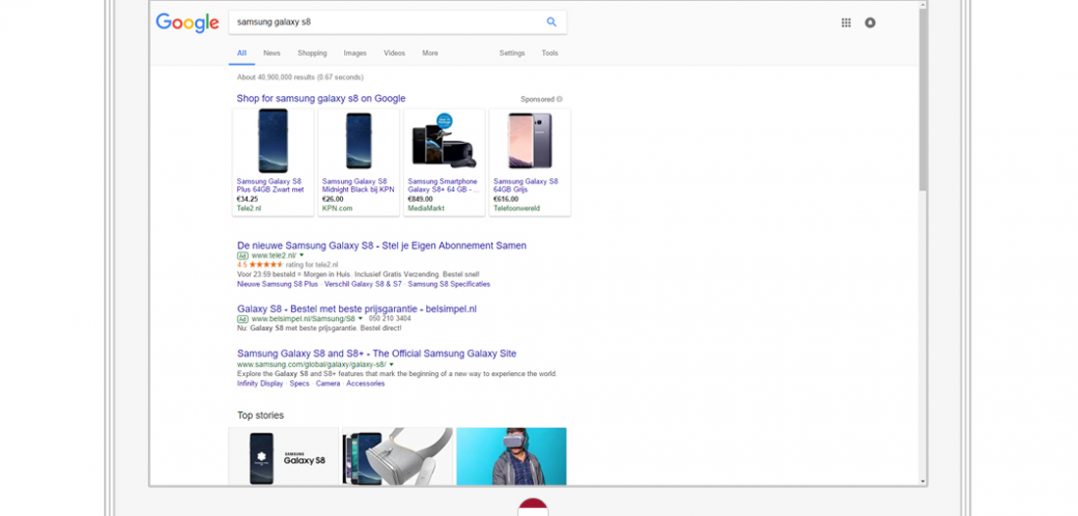Image resolution: width=1078 pixels, height=516 pixels.
Task: Expand the www.tele2.nl URL dropdown arrow
Action: click(301, 255)
